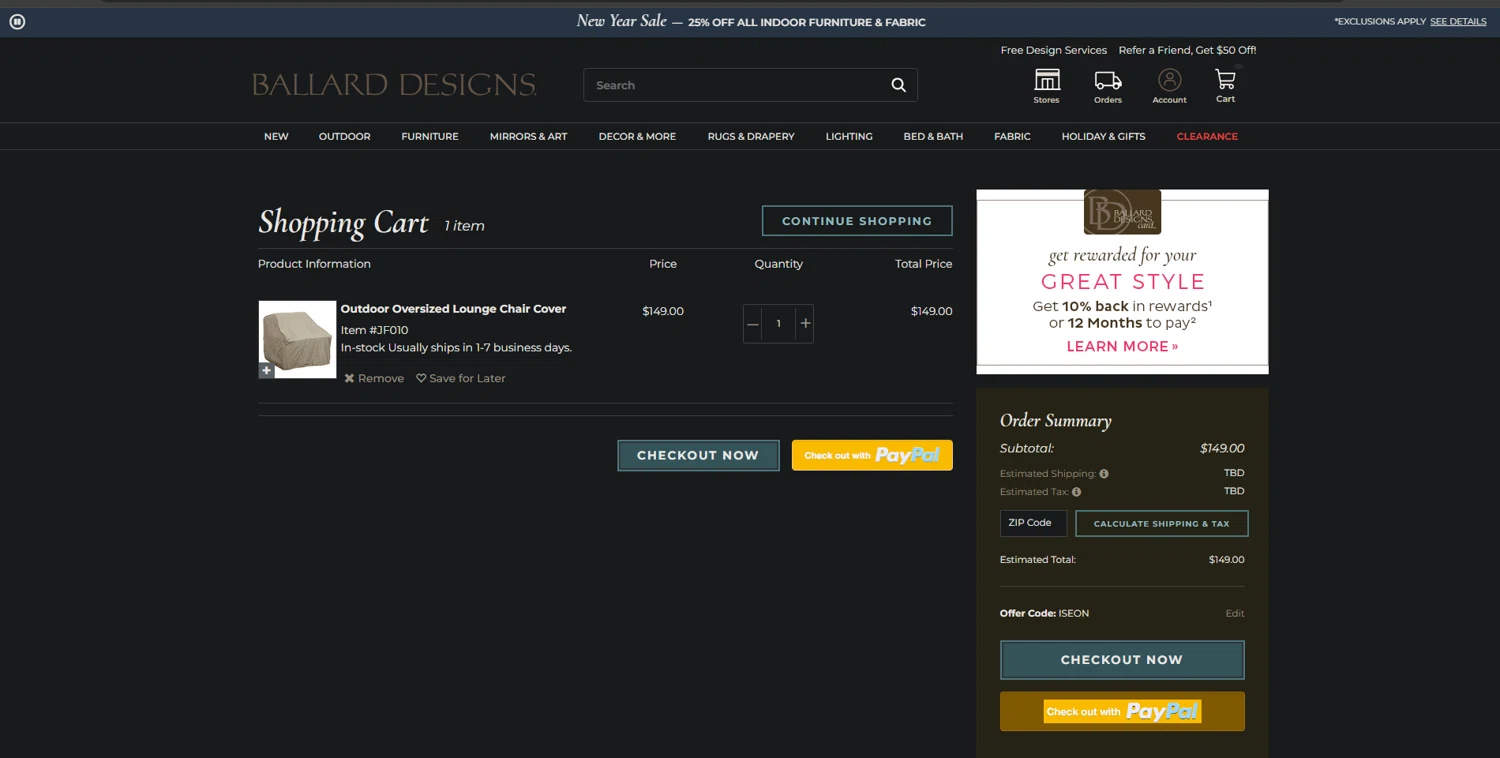Image resolution: width=1500 pixels, height=758 pixels.
Task: Open the LIGHTING menu
Action: [x=849, y=136]
